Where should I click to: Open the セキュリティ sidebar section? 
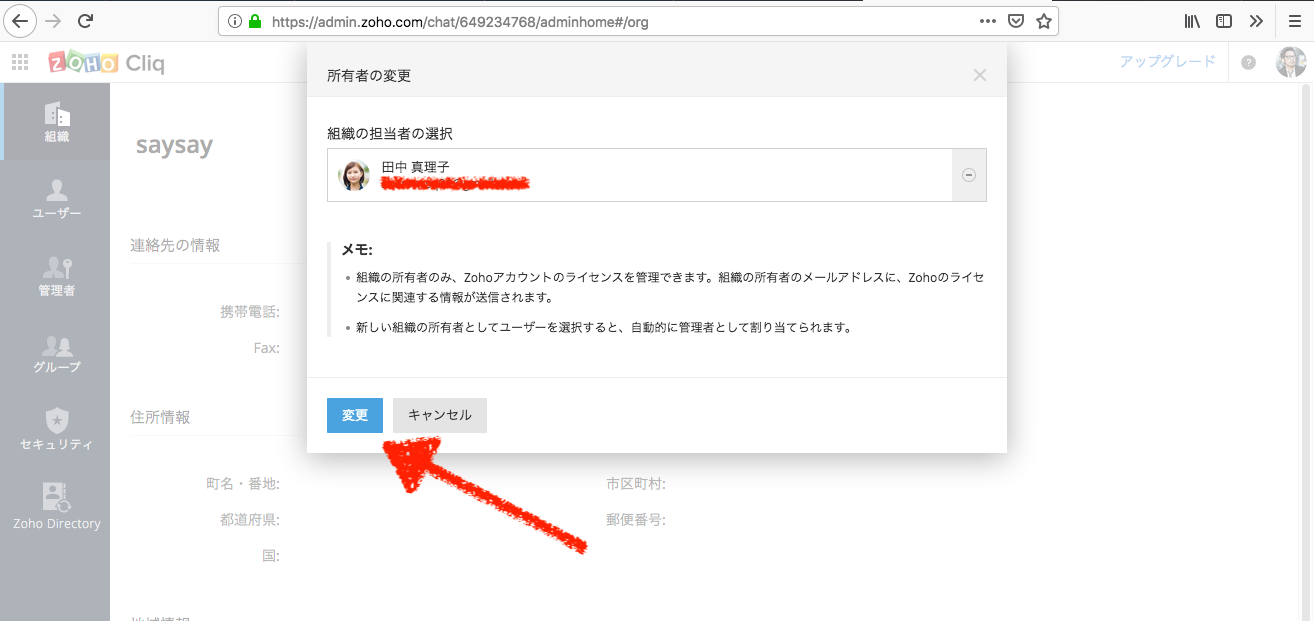pos(57,430)
